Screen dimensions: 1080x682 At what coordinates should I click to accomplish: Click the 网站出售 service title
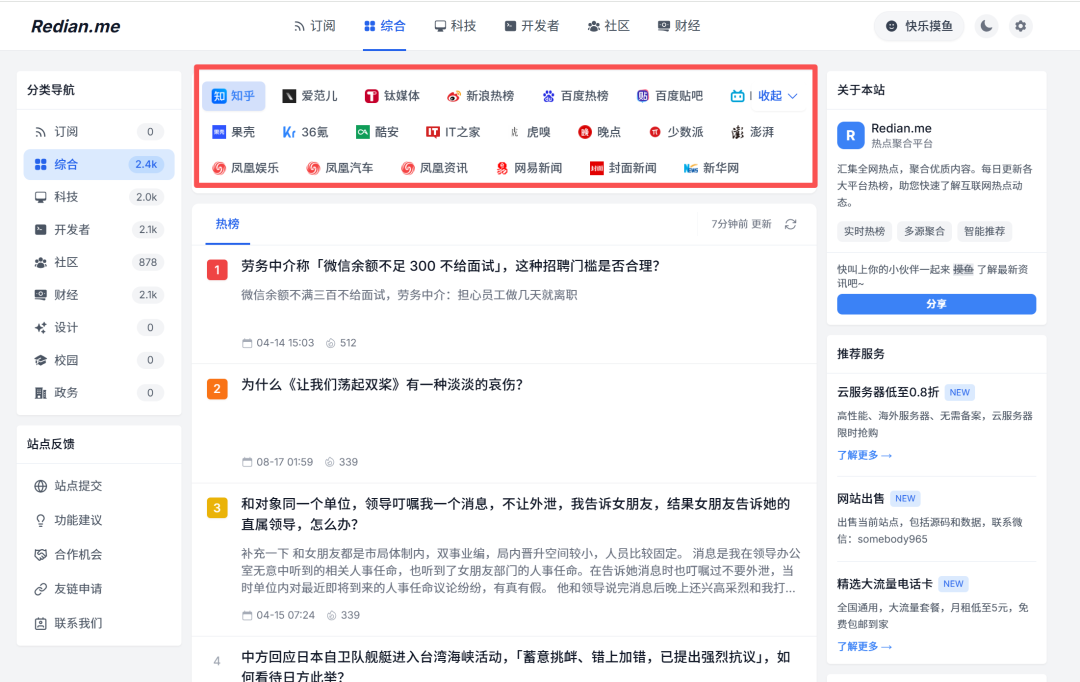click(860, 498)
